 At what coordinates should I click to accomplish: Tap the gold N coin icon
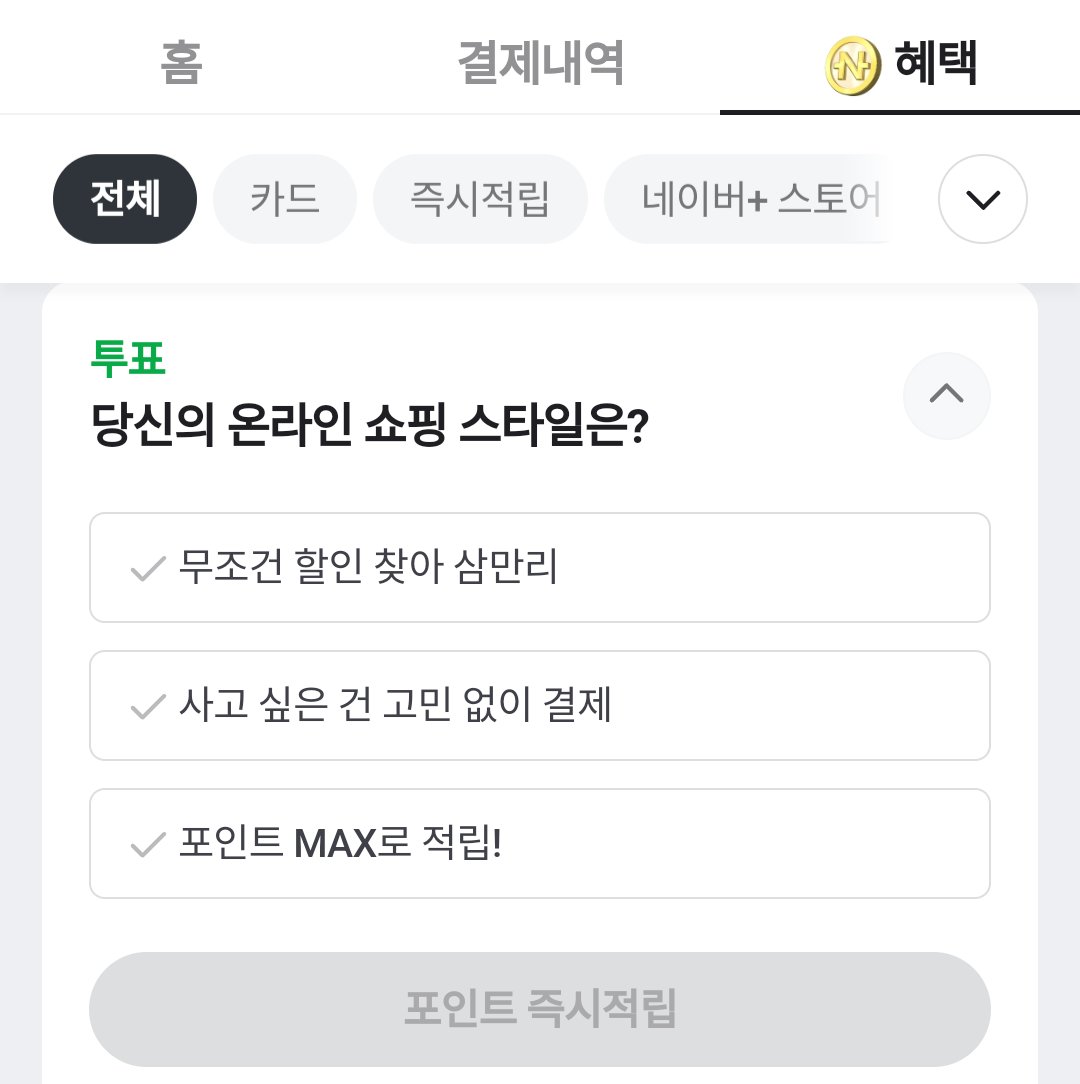[852, 66]
